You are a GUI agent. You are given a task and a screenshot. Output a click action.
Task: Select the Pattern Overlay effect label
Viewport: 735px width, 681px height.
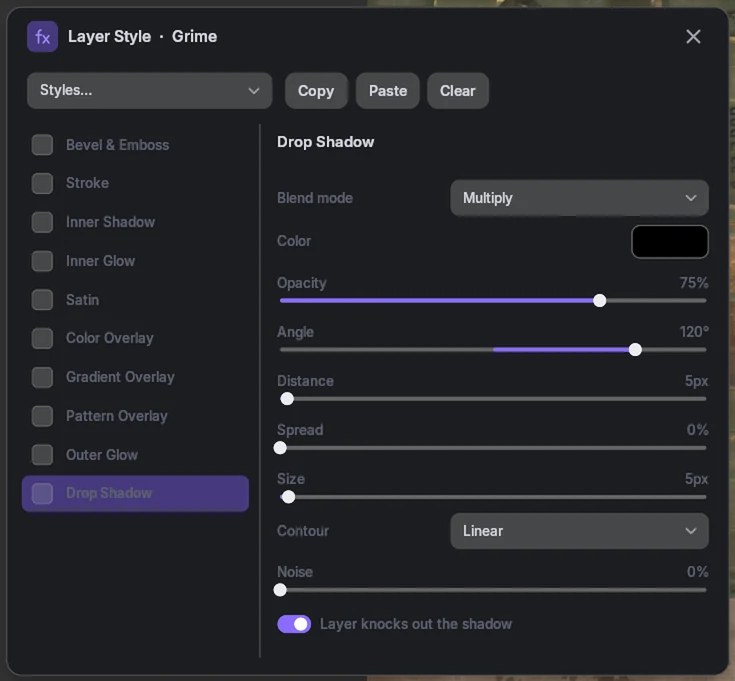tap(117, 416)
